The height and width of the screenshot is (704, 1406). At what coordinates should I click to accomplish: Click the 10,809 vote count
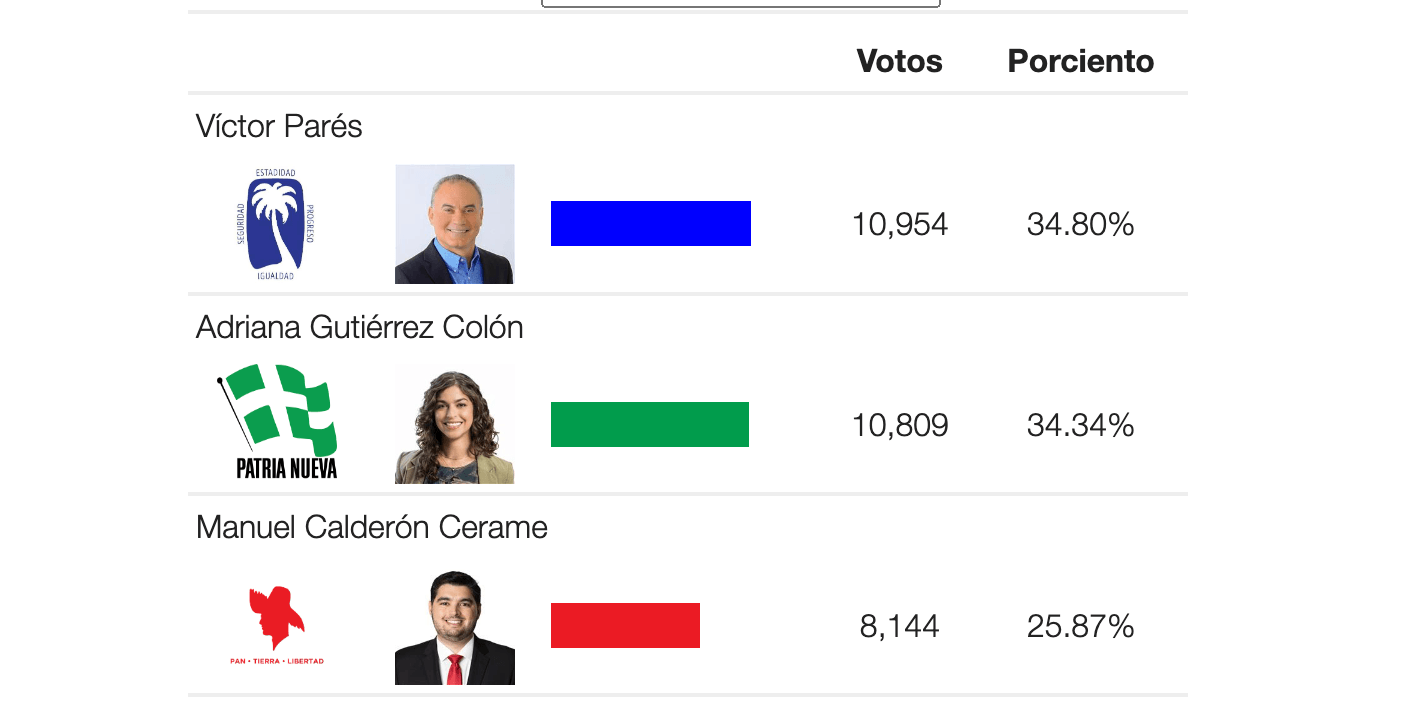(899, 425)
